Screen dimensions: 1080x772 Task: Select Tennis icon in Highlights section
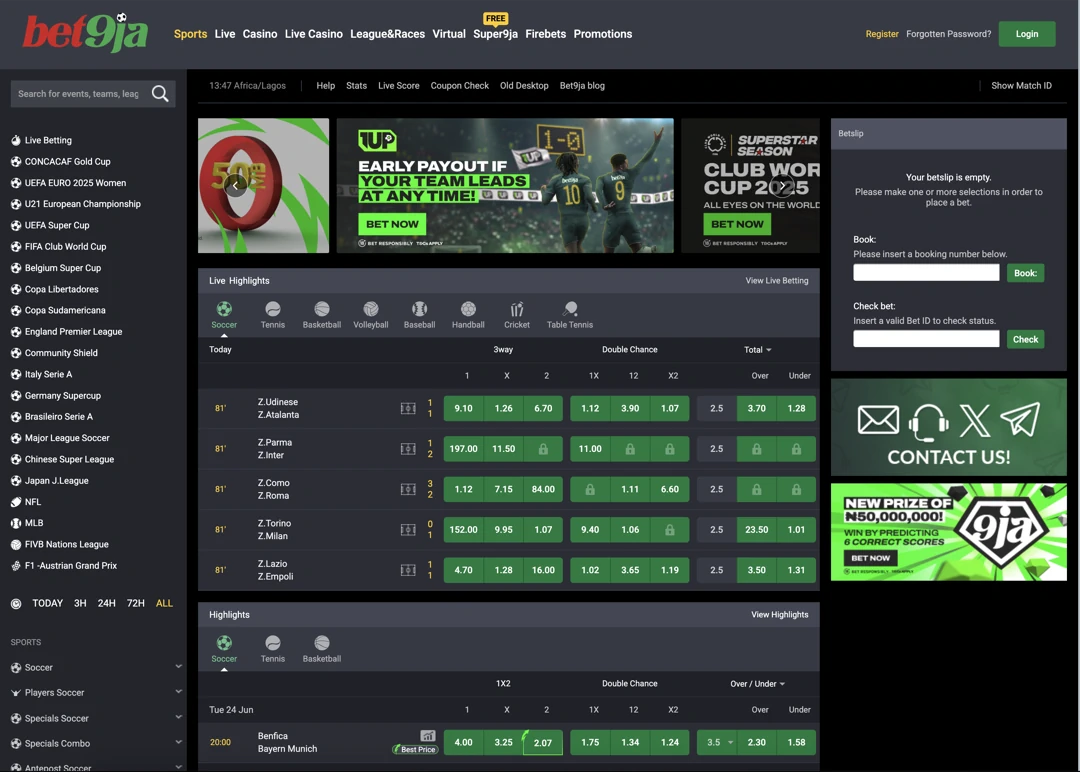coord(273,643)
